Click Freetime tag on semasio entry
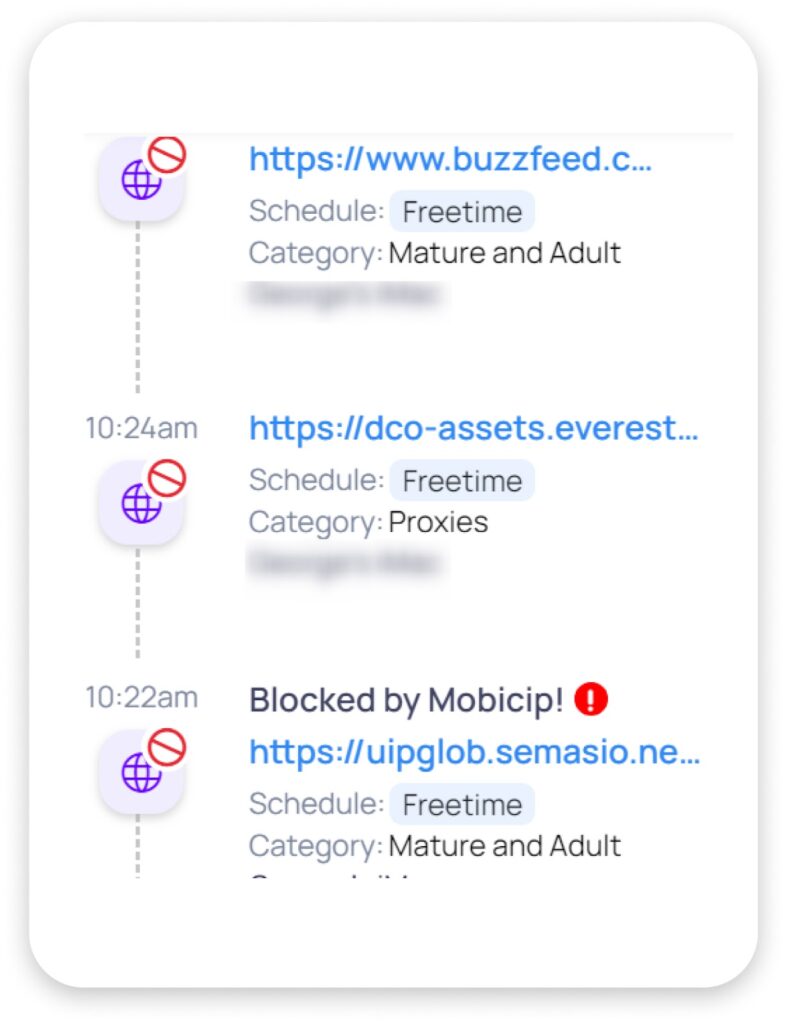Viewport: 787px width, 1024px height. point(462,805)
